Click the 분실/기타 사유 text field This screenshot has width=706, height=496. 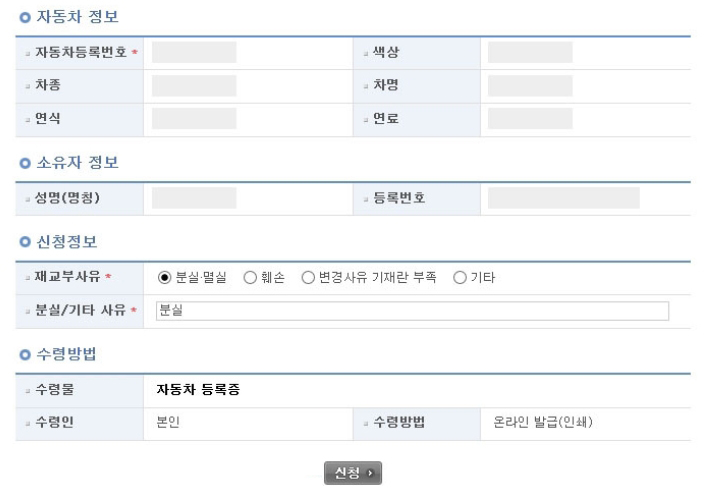[412, 311]
